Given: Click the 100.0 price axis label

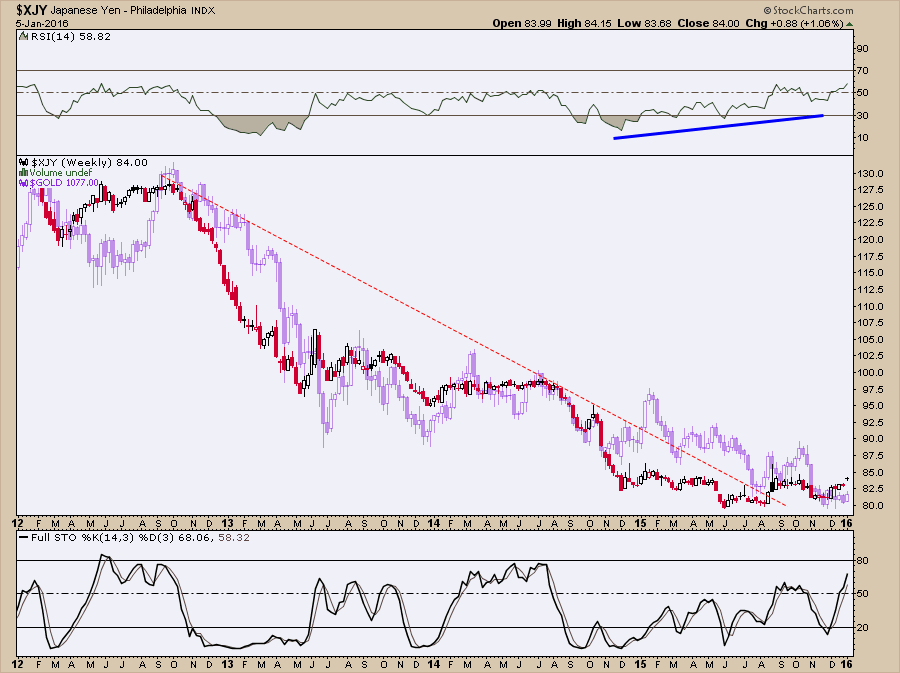Looking at the screenshot, I should [x=871, y=373].
